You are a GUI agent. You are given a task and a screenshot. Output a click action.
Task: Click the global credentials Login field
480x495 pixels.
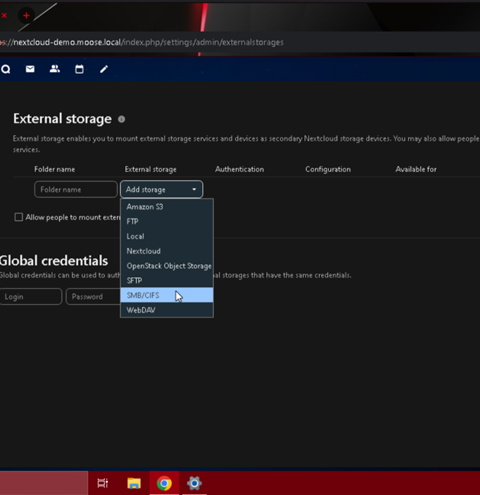tap(31, 296)
